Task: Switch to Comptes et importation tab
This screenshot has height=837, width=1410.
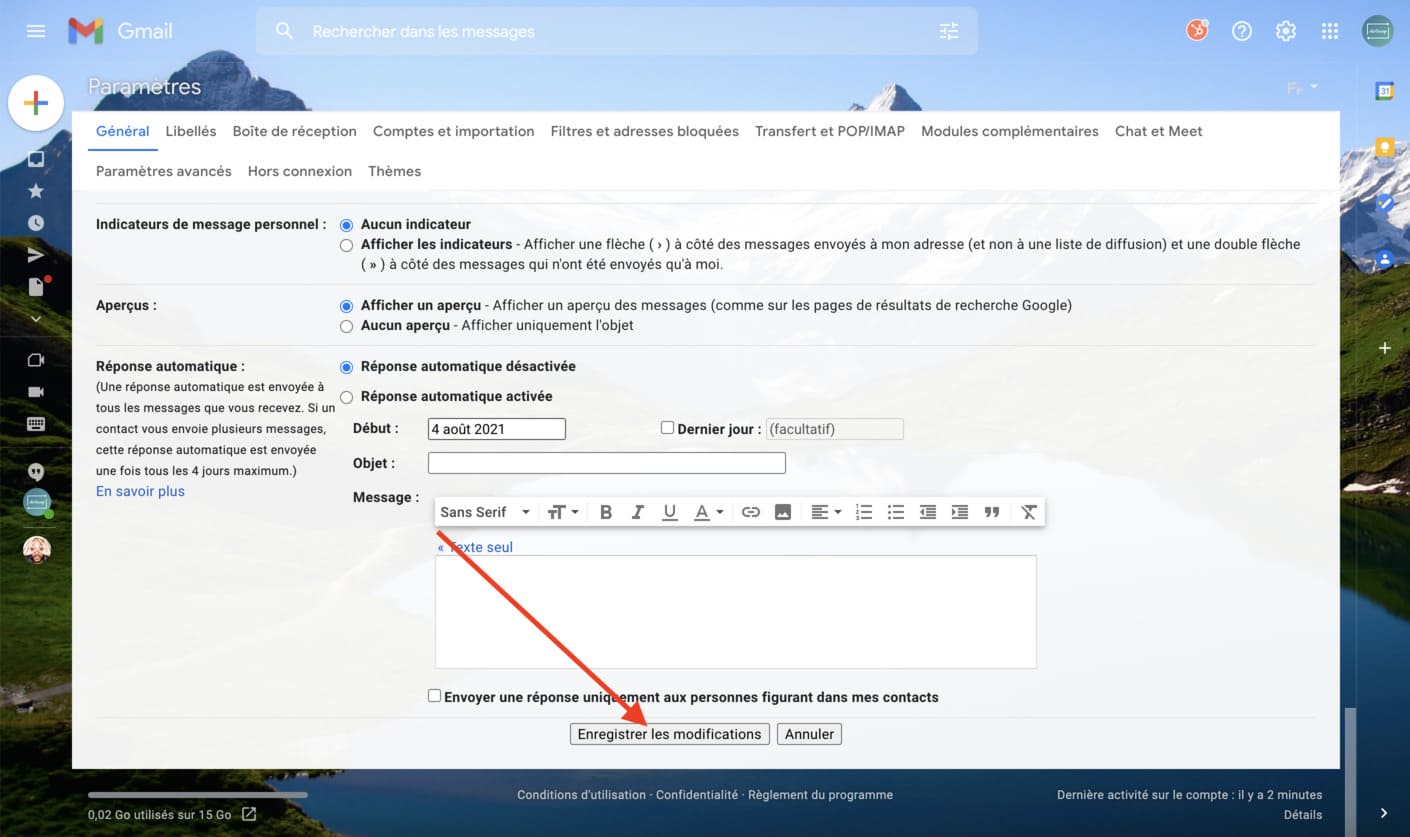Action: [x=454, y=131]
